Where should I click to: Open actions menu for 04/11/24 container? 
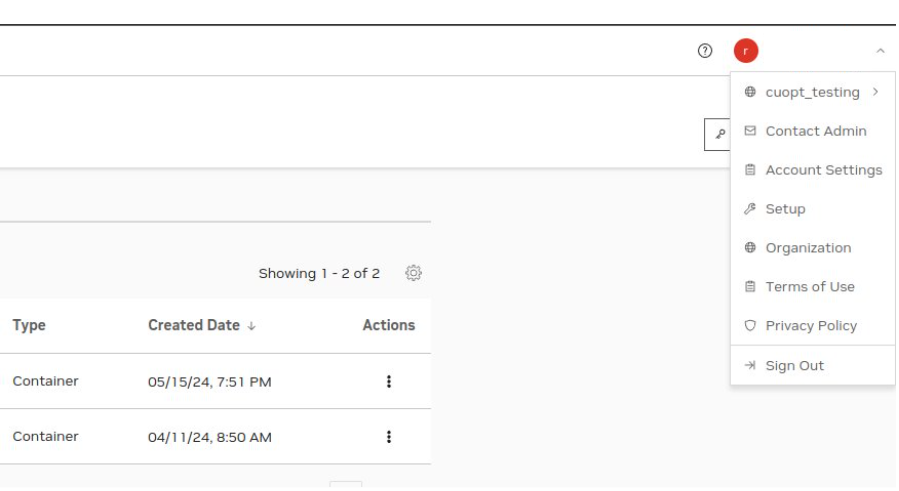click(389, 437)
